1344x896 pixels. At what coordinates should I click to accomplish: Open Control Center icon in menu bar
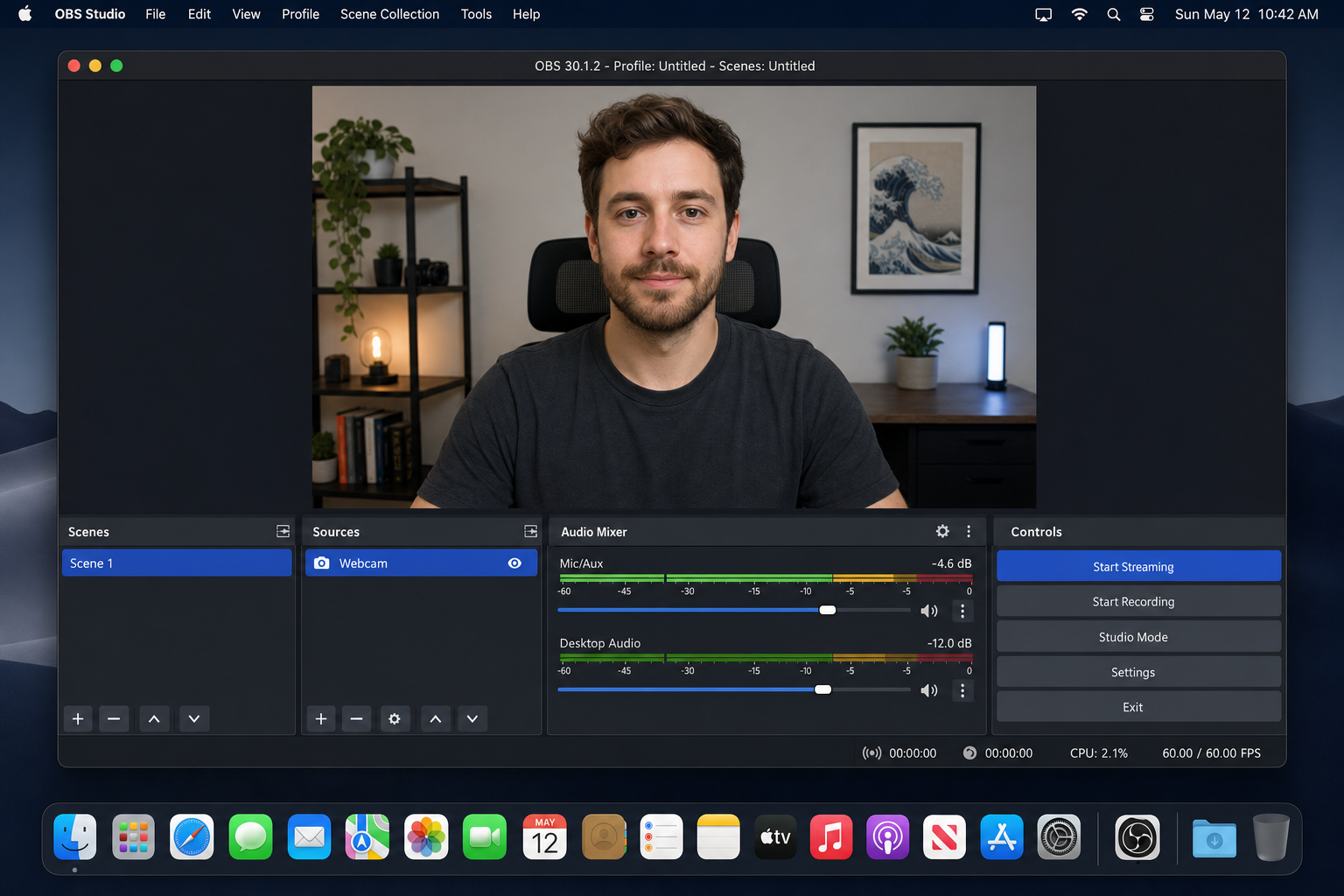pos(1147,14)
